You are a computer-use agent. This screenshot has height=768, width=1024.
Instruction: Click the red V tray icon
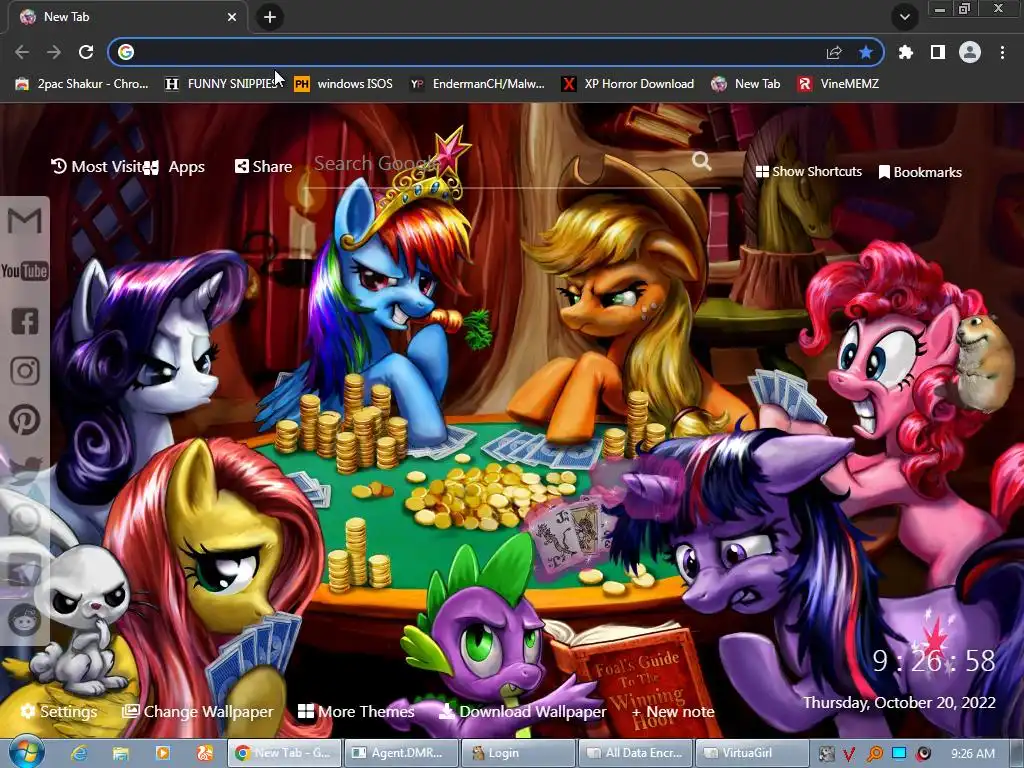pyautogui.click(x=849, y=754)
